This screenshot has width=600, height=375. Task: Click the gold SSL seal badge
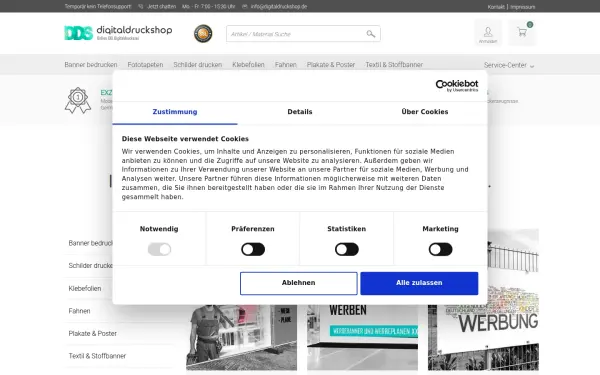pyautogui.click(x=203, y=34)
